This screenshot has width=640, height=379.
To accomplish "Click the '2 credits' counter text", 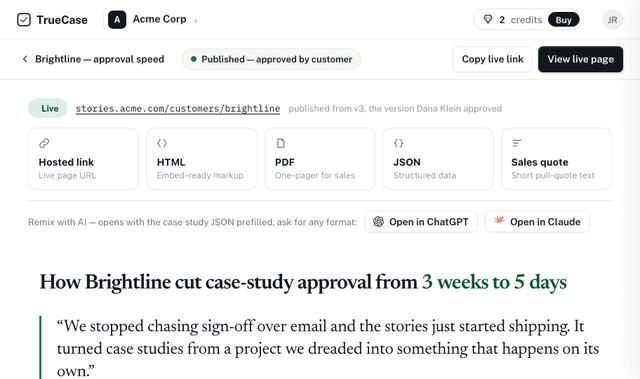I will point(520,20).
